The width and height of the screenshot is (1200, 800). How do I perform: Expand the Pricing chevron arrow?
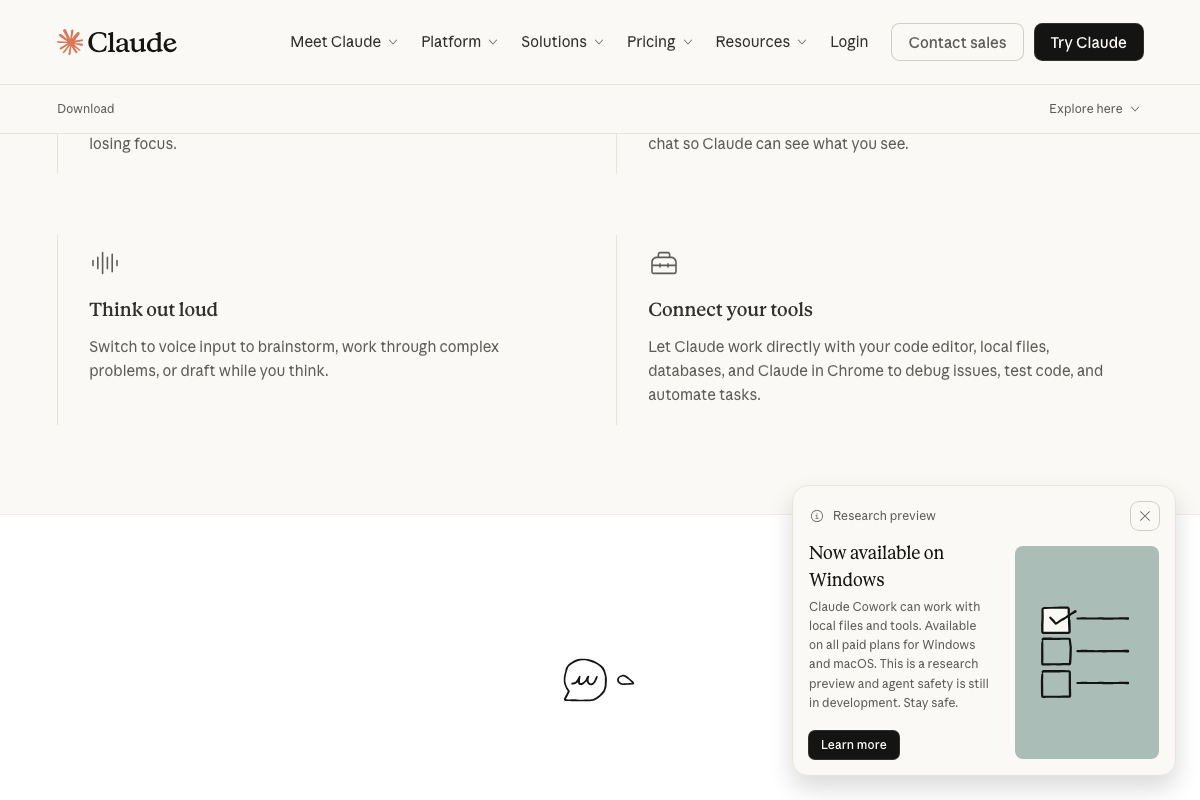(688, 42)
